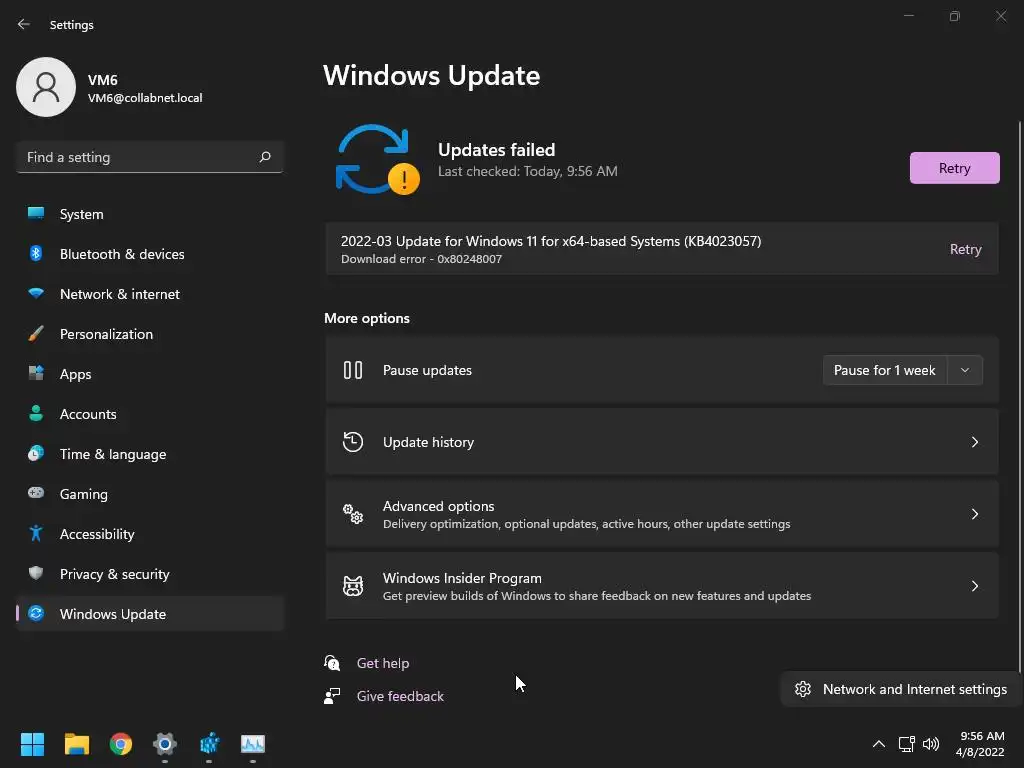Image resolution: width=1024 pixels, height=768 pixels.
Task: Select Time & language category
Action: 150,454
